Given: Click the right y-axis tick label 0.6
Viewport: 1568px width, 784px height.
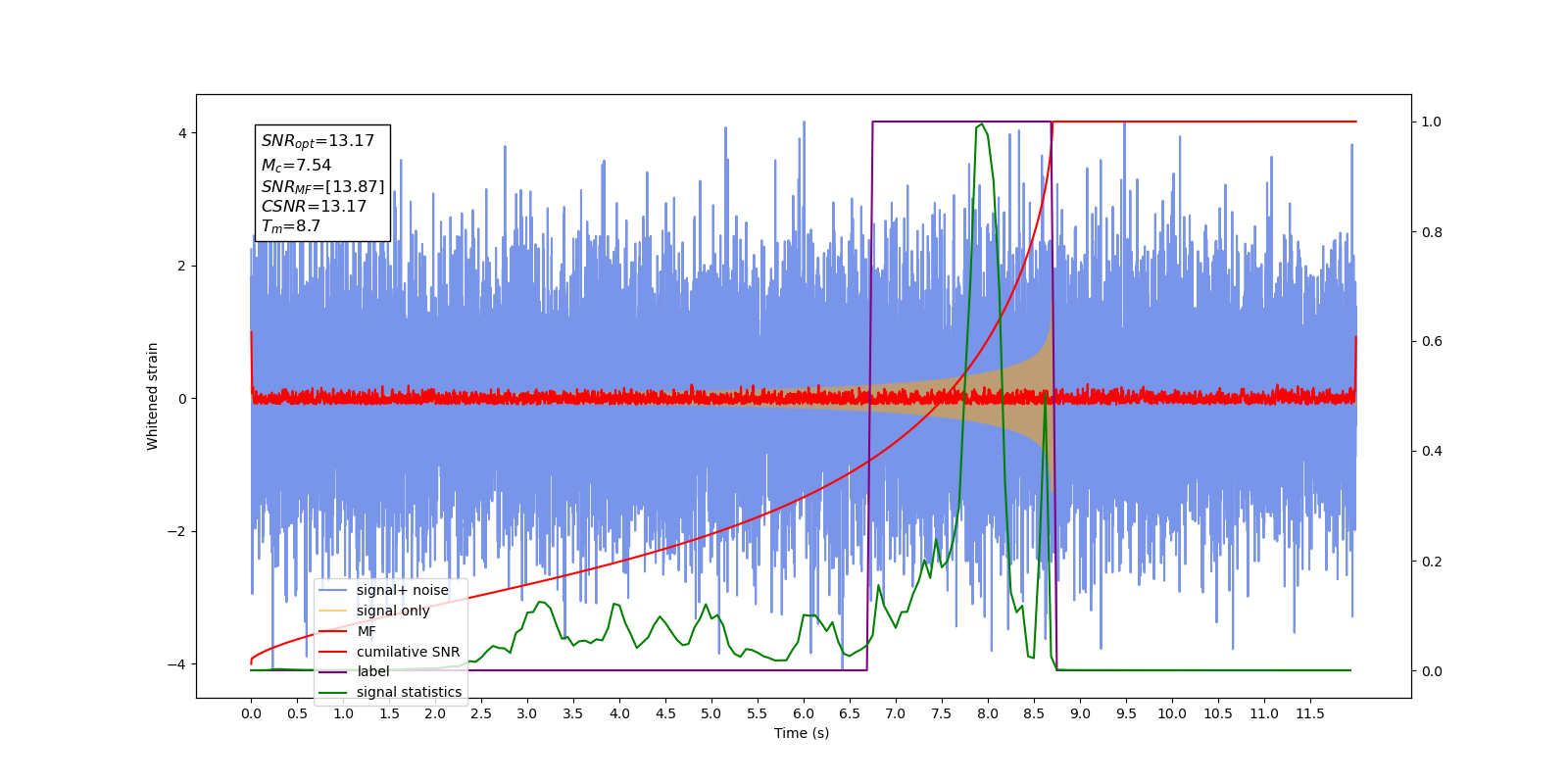Looking at the screenshot, I should point(1432,342).
